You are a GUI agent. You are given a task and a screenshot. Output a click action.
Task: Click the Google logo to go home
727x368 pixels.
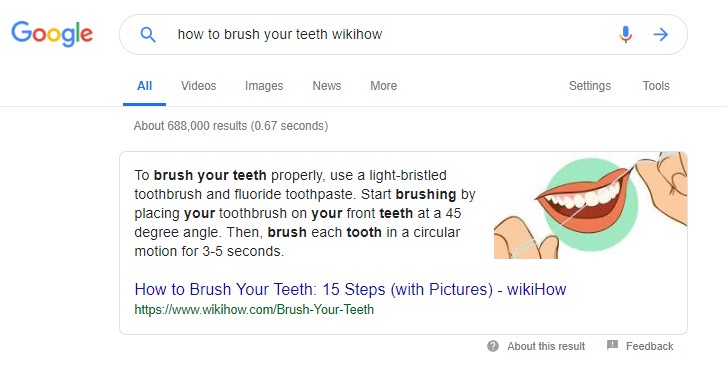click(52, 33)
